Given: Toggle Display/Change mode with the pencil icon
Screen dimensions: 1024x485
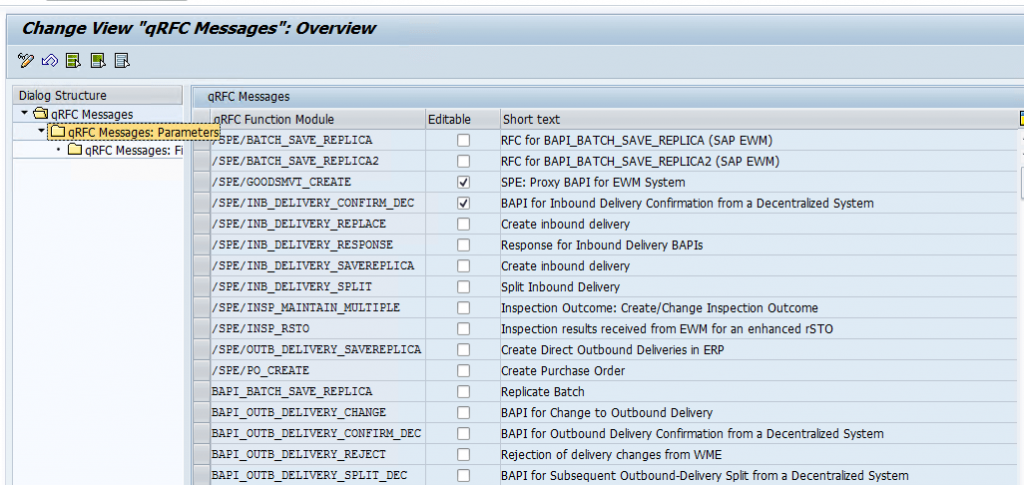Looking at the screenshot, I should 25,61.
